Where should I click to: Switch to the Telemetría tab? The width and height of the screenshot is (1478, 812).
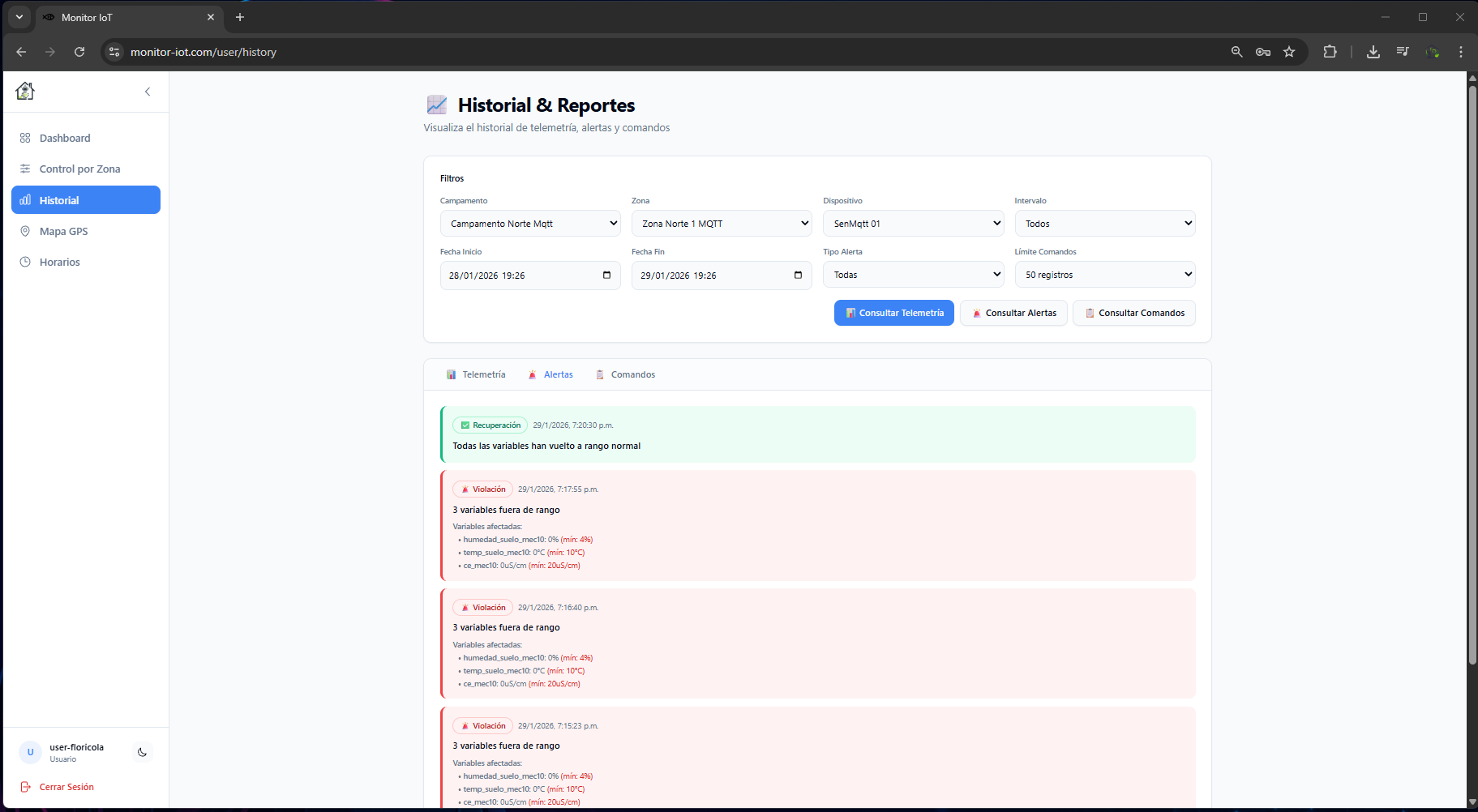tap(476, 374)
